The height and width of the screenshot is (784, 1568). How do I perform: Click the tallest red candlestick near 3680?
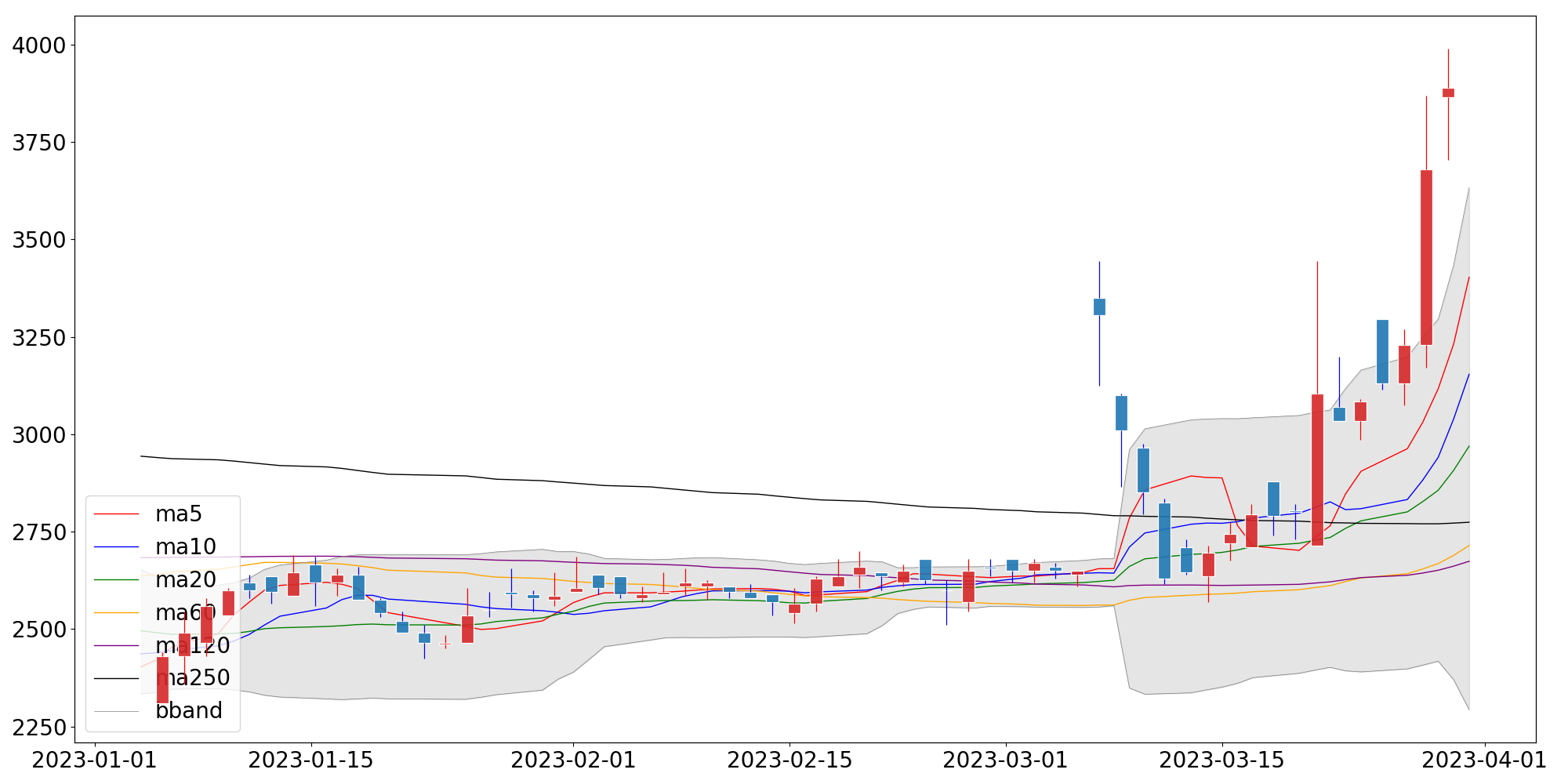[x=1426, y=257]
